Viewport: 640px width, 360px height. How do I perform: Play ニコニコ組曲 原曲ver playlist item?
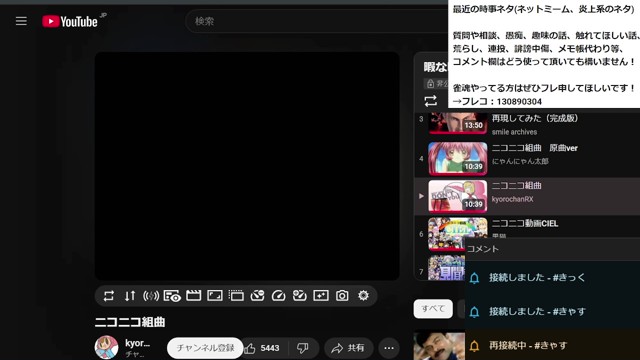click(x=535, y=148)
